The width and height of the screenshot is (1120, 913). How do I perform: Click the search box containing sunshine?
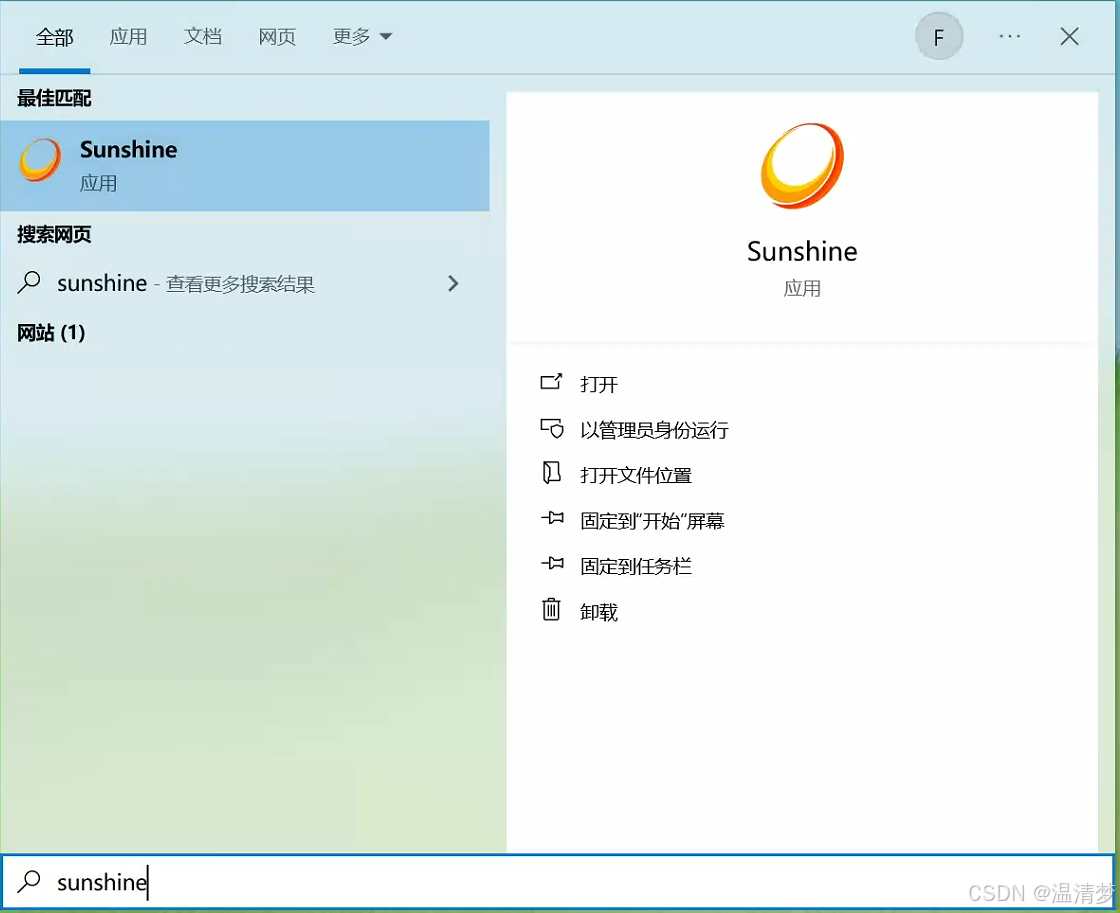pos(557,882)
